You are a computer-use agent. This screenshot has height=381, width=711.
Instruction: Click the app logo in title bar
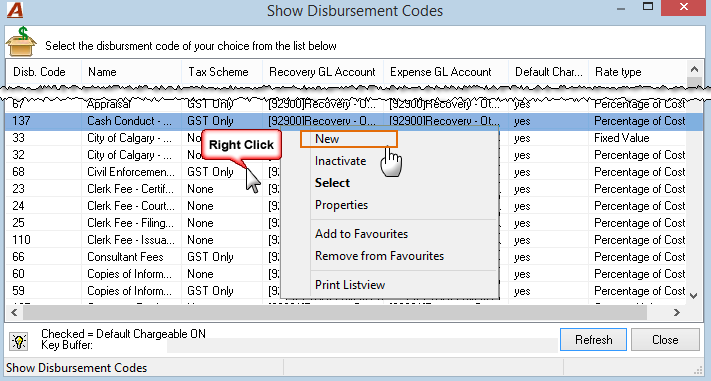(x=15, y=10)
